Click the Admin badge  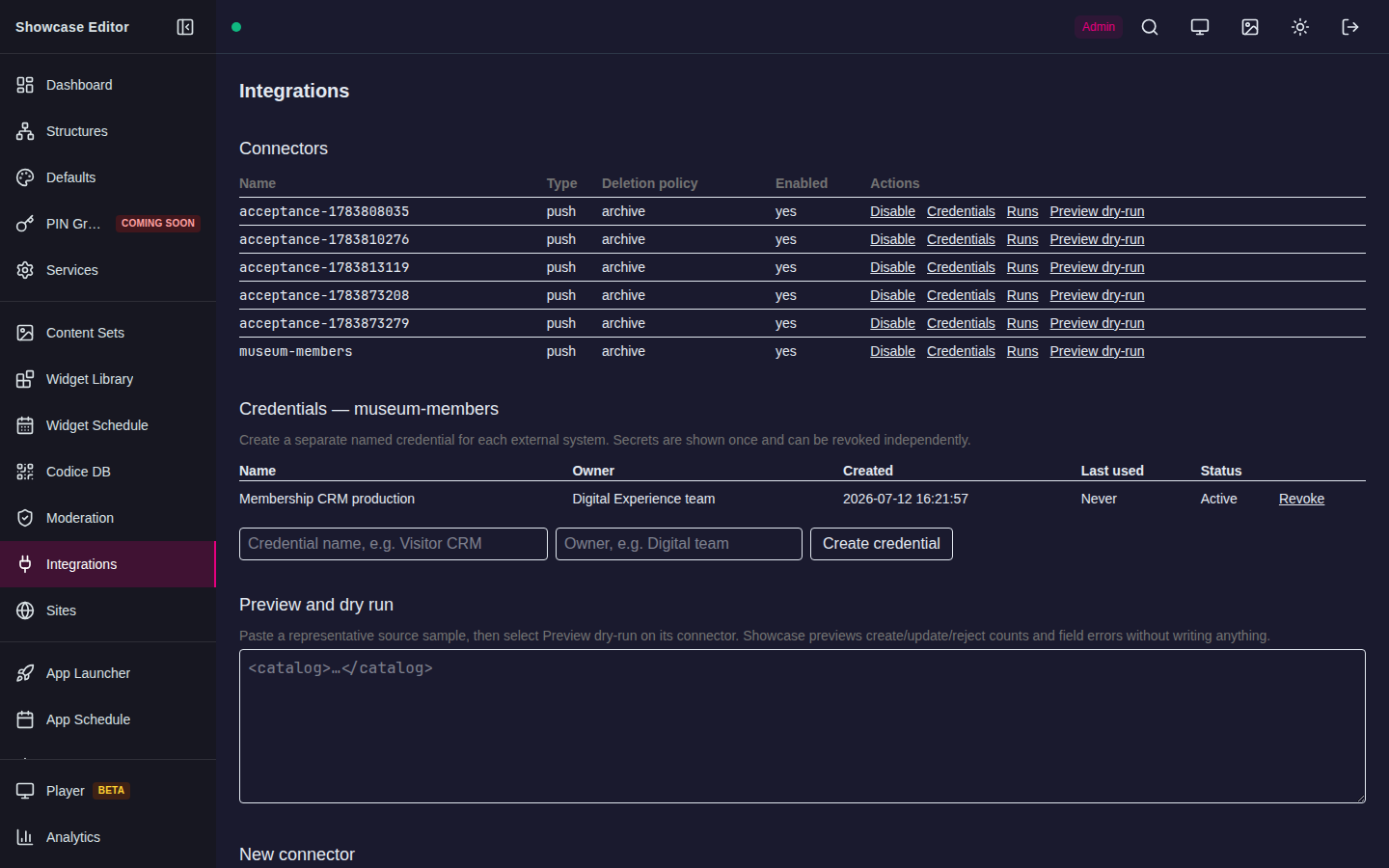click(x=1099, y=27)
